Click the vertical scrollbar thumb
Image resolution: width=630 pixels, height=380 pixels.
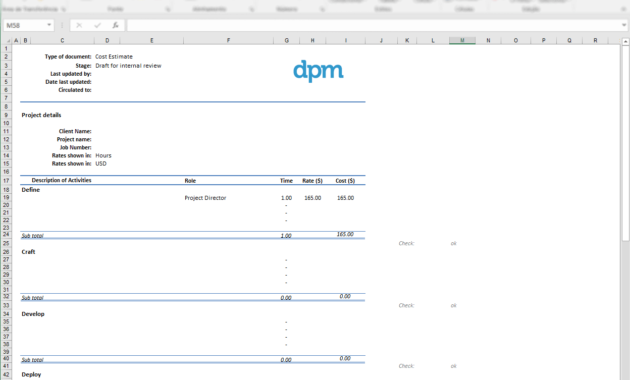click(x=625, y=143)
